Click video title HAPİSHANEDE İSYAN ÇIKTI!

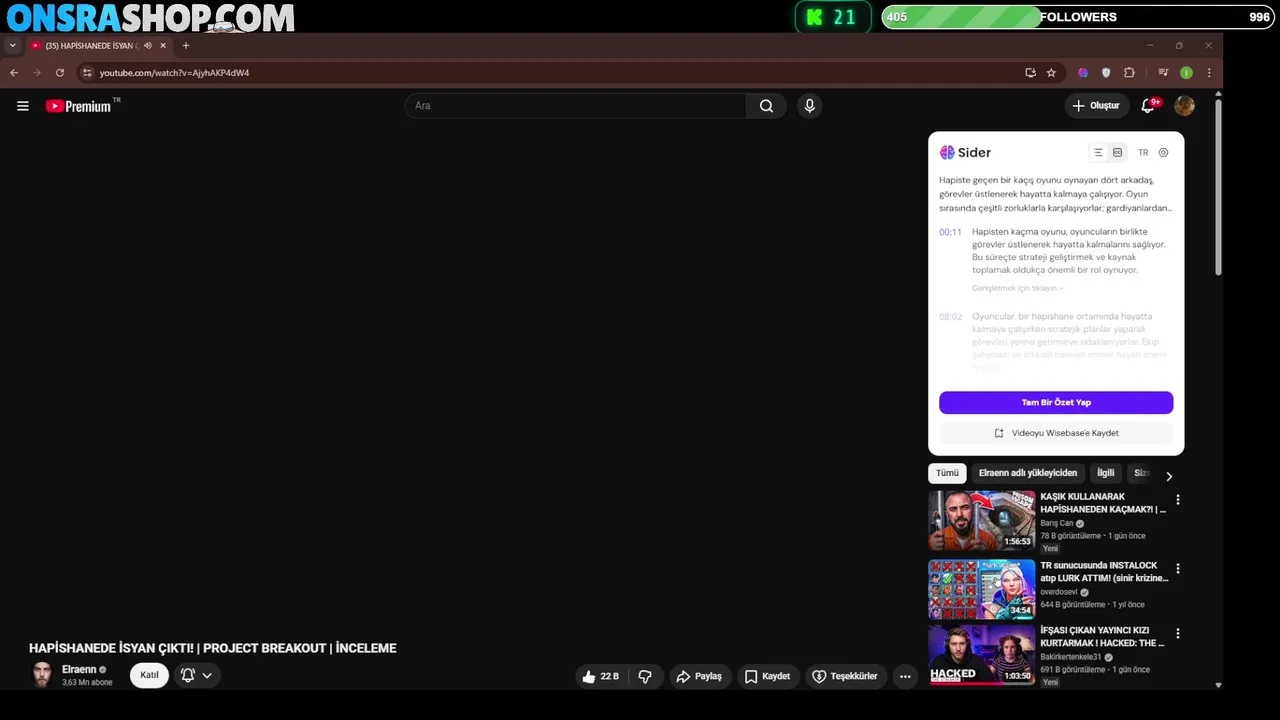pyautogui.click(x=213, y=648)
